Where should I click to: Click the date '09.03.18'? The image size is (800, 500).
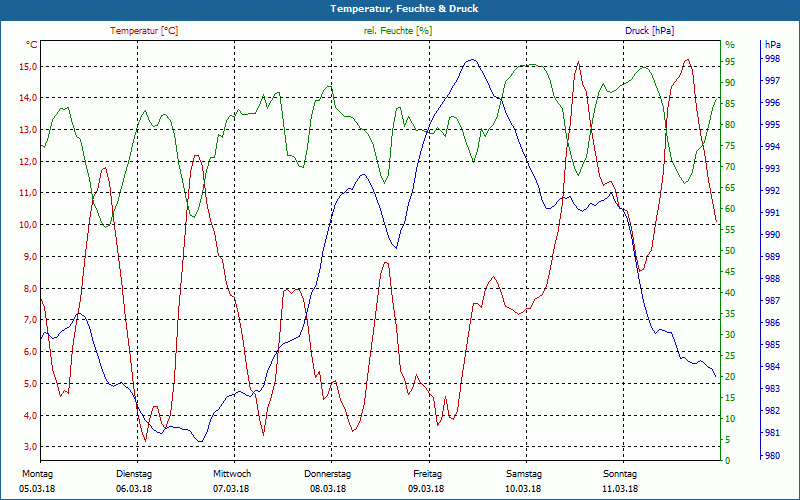coord(426,489)
